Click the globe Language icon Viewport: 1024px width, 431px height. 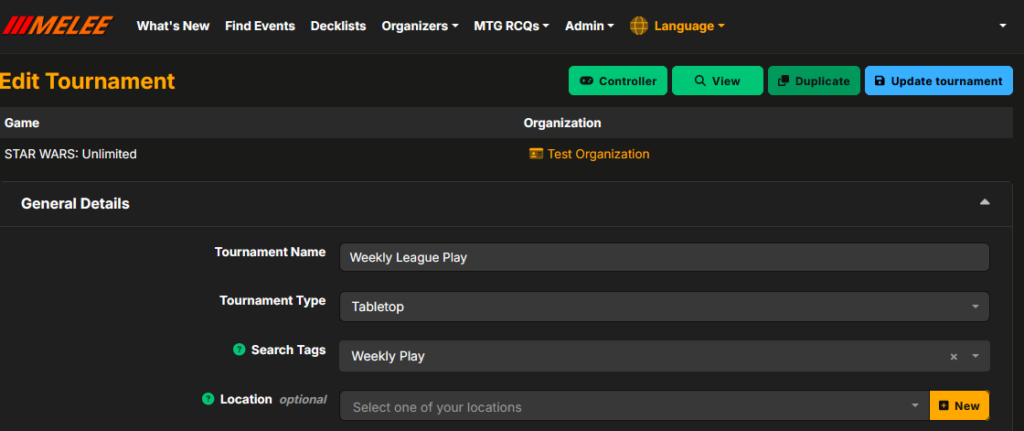pyautogui.click(x=639, y=26)
